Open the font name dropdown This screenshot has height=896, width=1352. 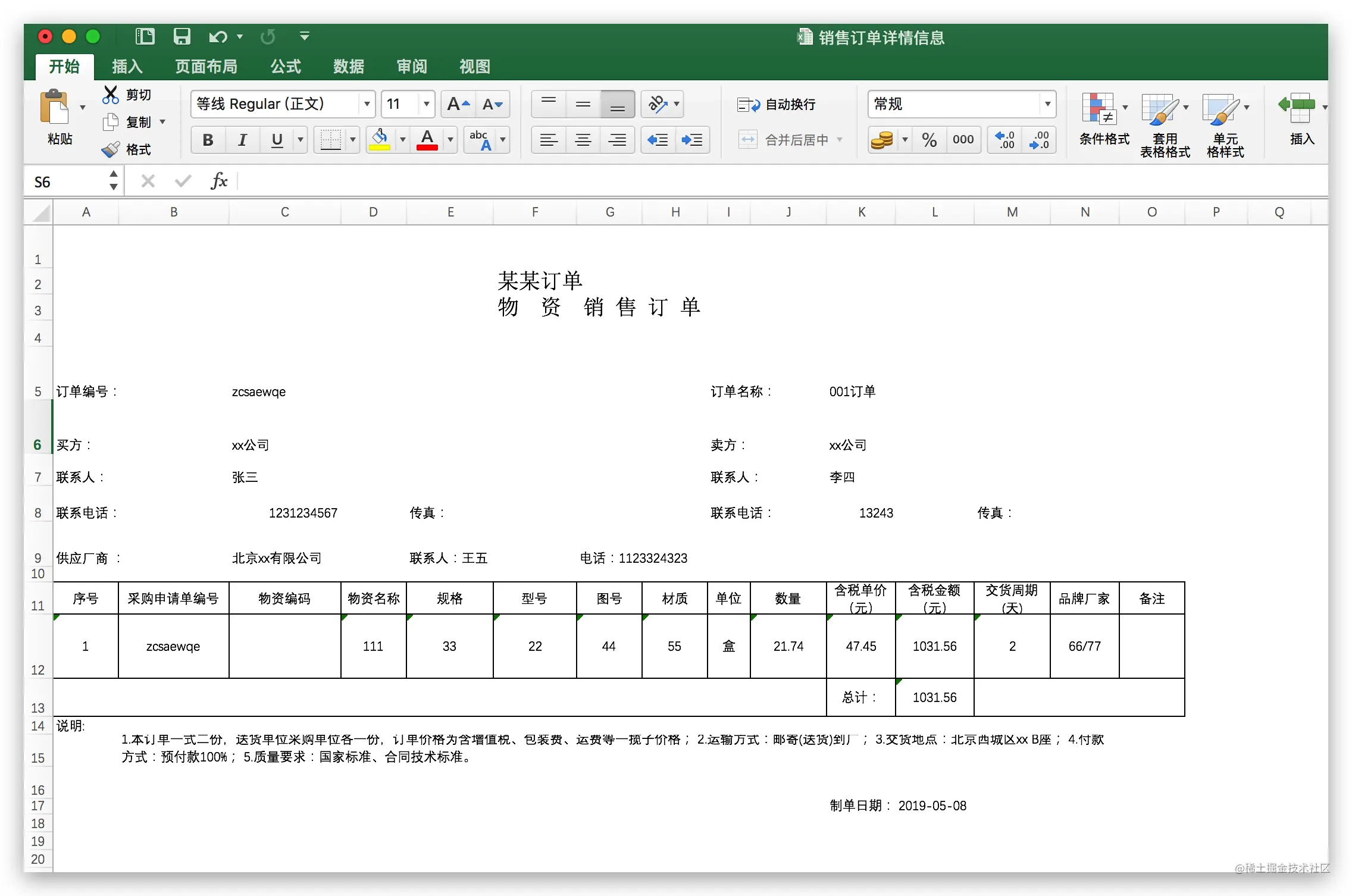tap(367, 104)
